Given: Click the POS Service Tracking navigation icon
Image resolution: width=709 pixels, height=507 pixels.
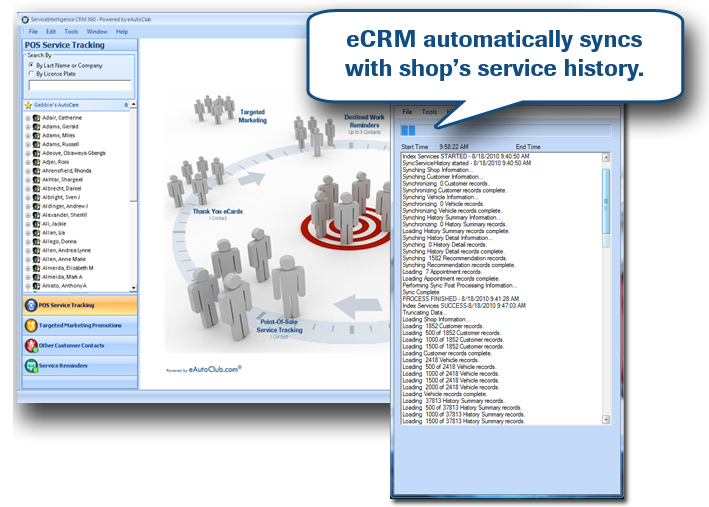Looking at the screenshot, I should pos(31,305).
